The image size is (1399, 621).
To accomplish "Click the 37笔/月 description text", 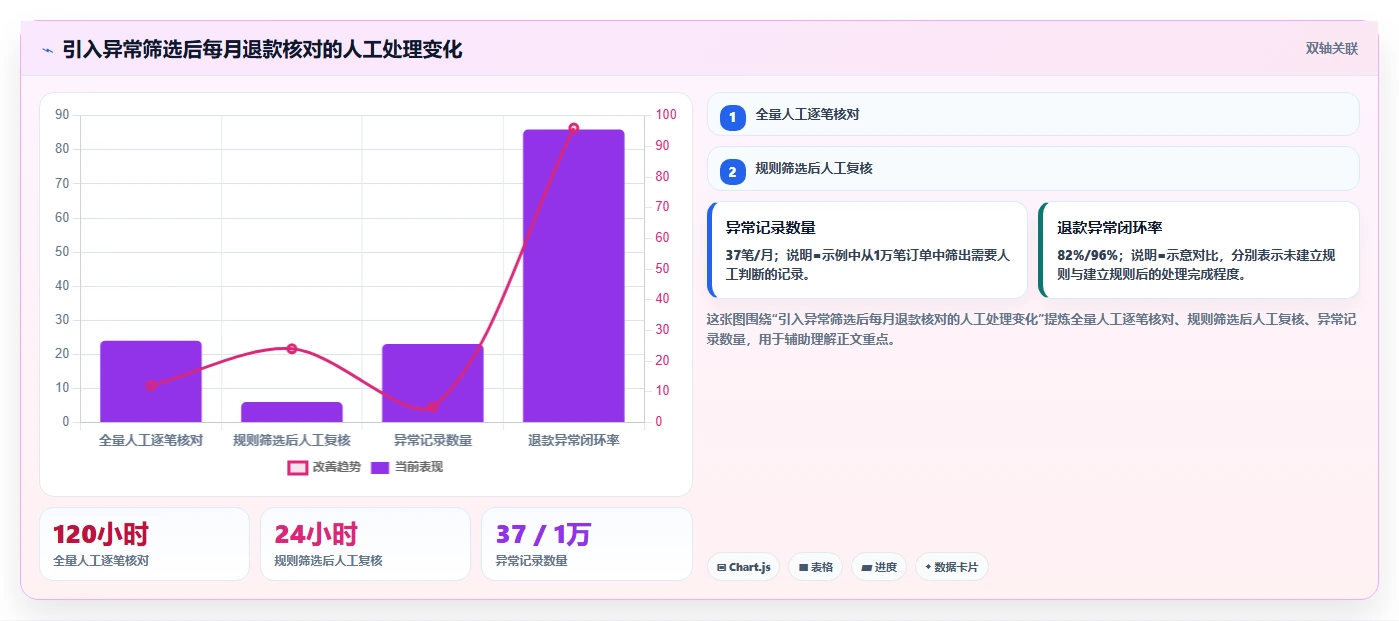I will tap(867, 265).
